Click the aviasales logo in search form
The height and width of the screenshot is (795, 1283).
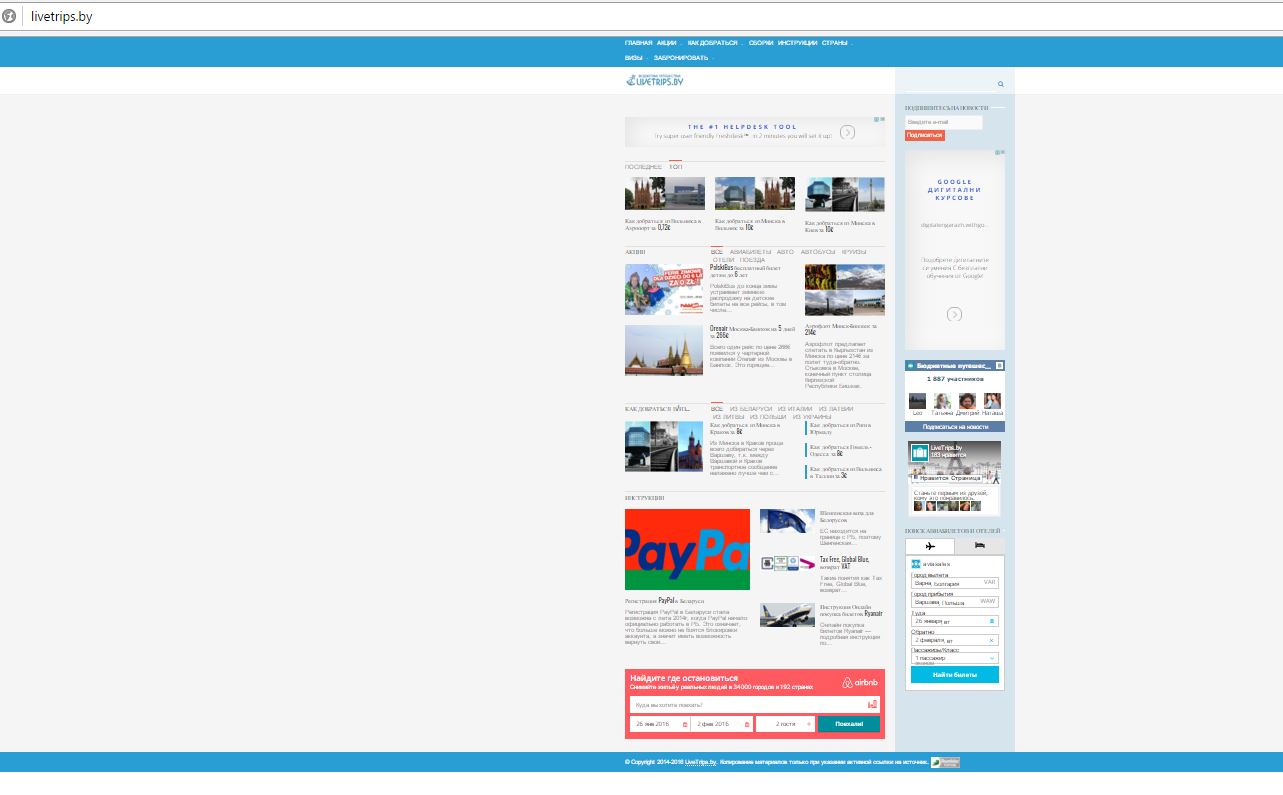coord(929,565)
